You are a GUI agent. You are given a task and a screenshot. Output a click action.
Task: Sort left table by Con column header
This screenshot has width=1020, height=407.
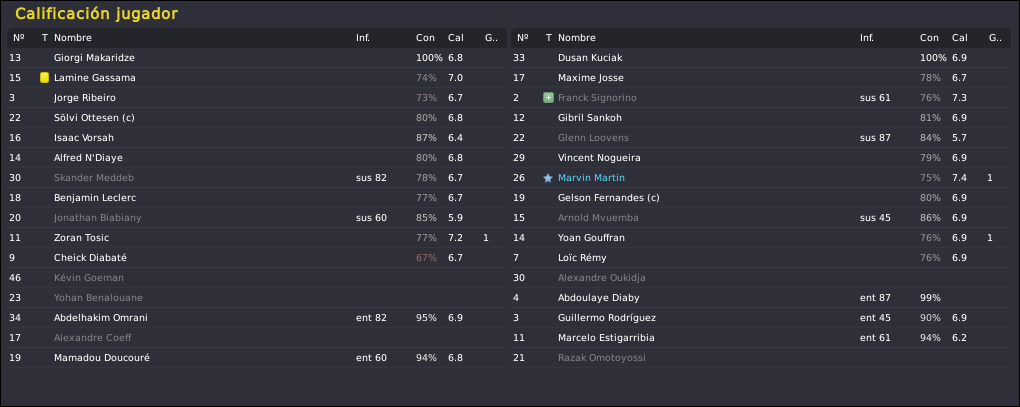[425, 38]
